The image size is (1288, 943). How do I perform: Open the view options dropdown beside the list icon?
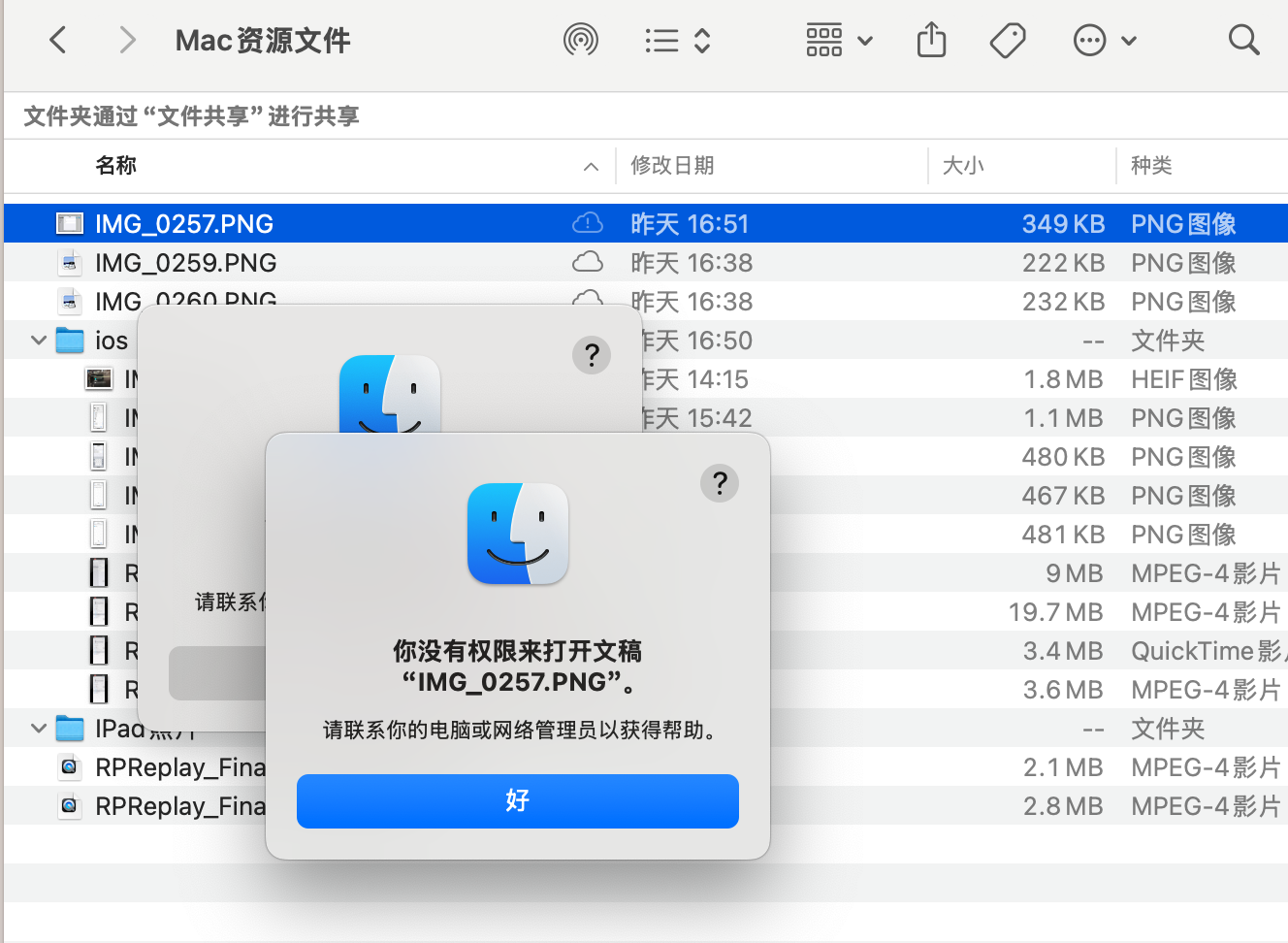point(700,40)
